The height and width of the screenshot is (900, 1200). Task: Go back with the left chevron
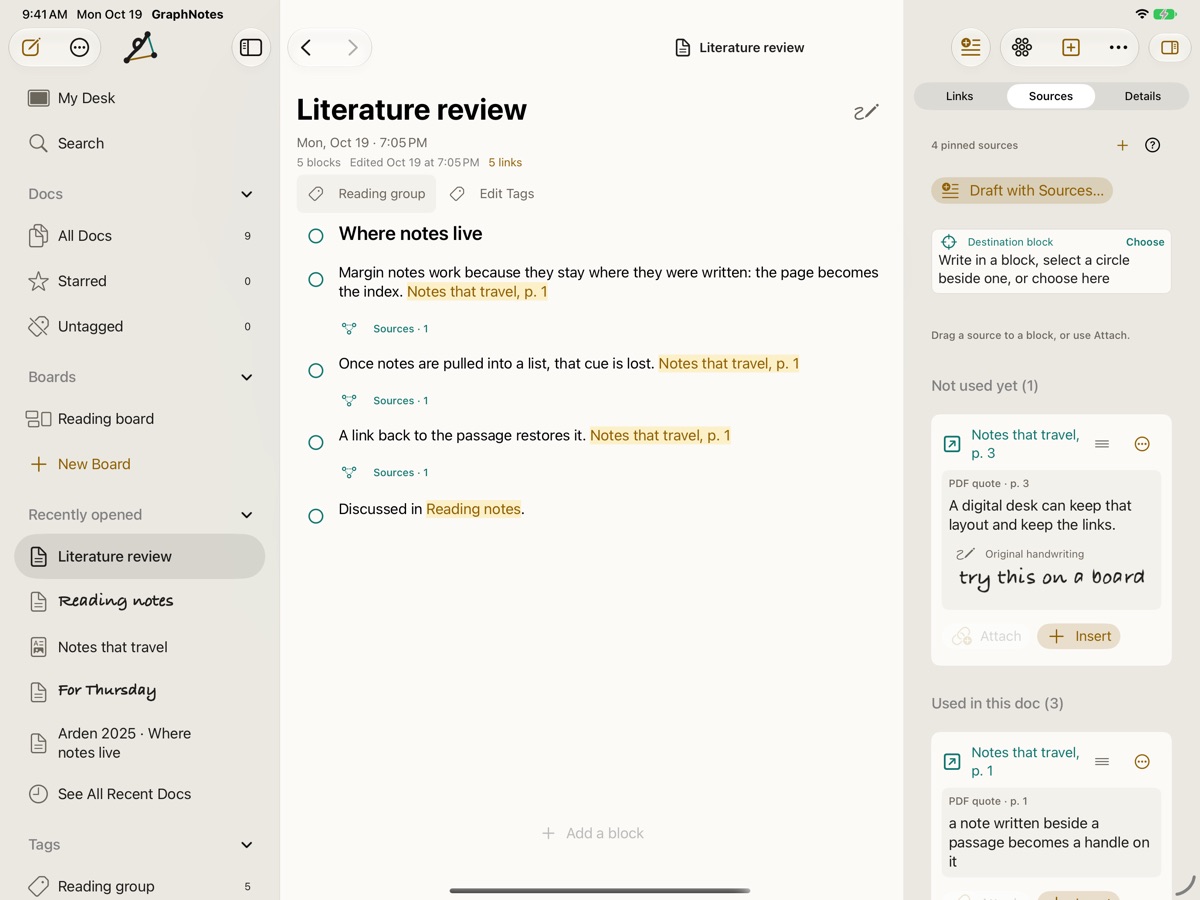307,47
